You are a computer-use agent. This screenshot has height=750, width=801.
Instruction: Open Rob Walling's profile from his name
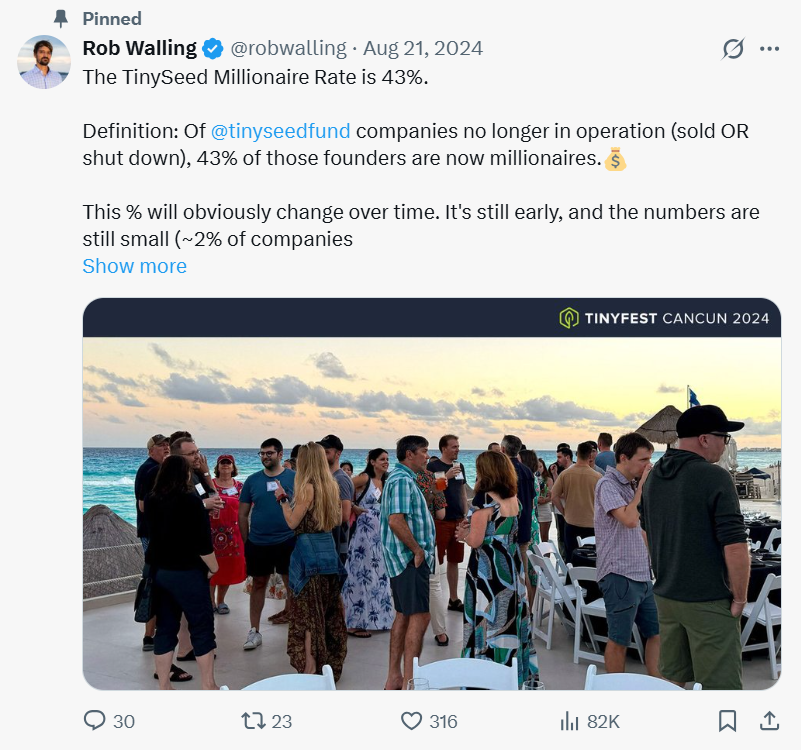point(140,47)
